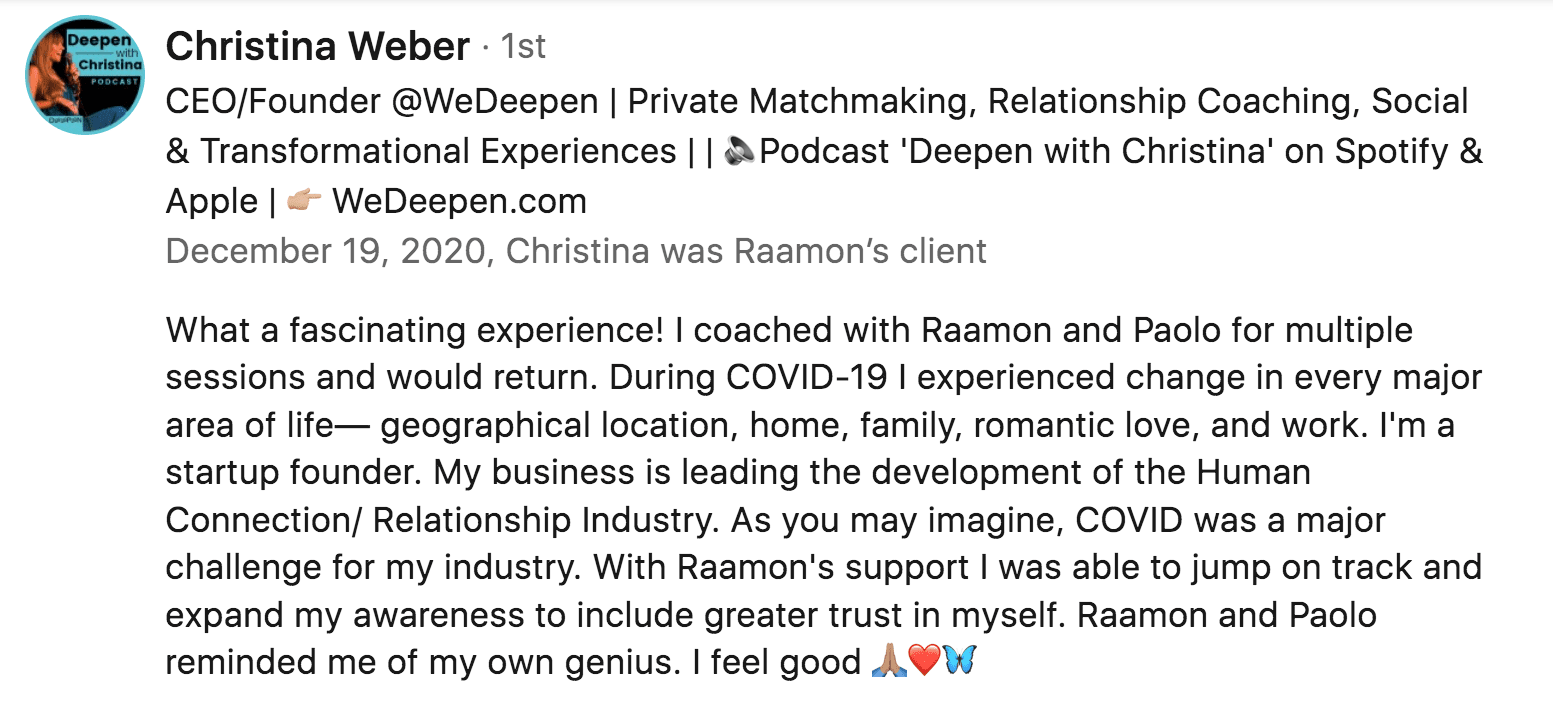Open the WeDeepen.com link
Viewport: 1553px width, 712px height.
(x=459, y=201)
